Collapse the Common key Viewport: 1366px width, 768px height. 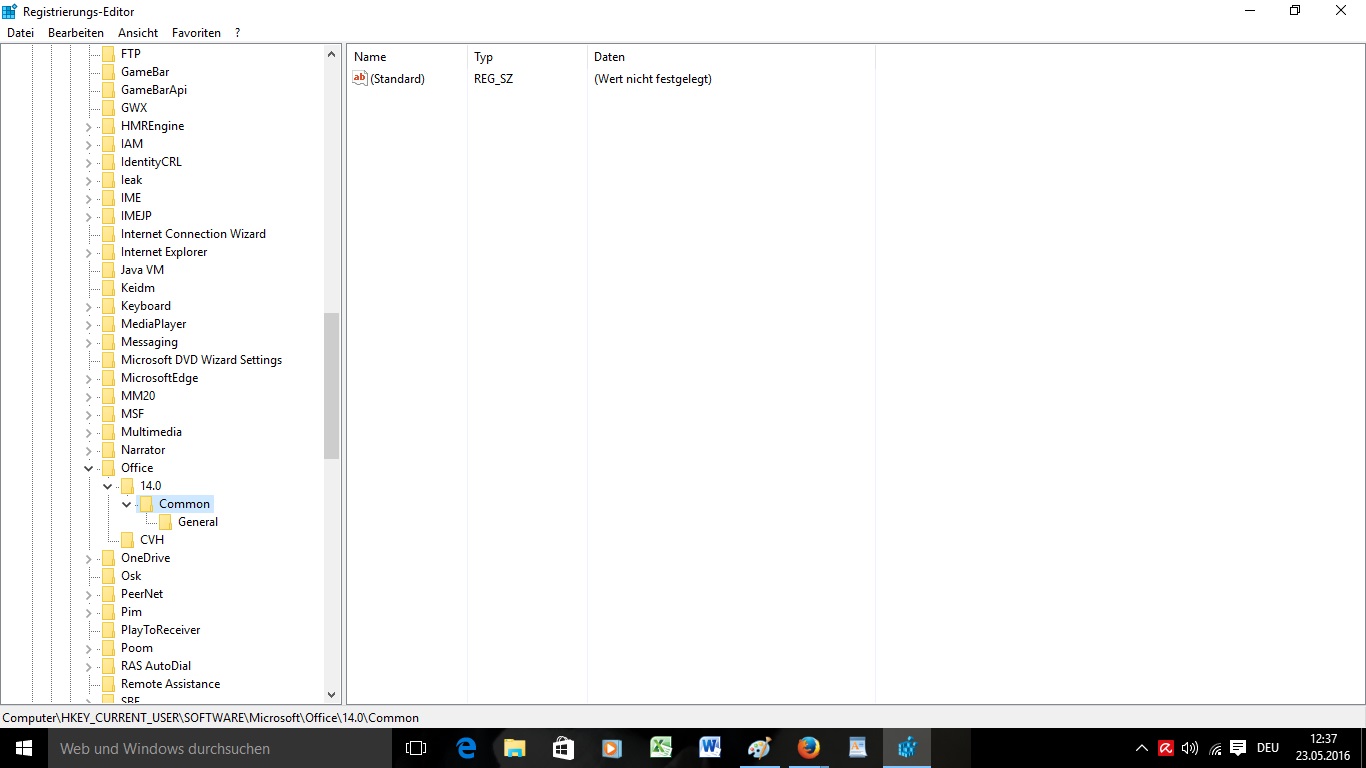pos(126,504)
